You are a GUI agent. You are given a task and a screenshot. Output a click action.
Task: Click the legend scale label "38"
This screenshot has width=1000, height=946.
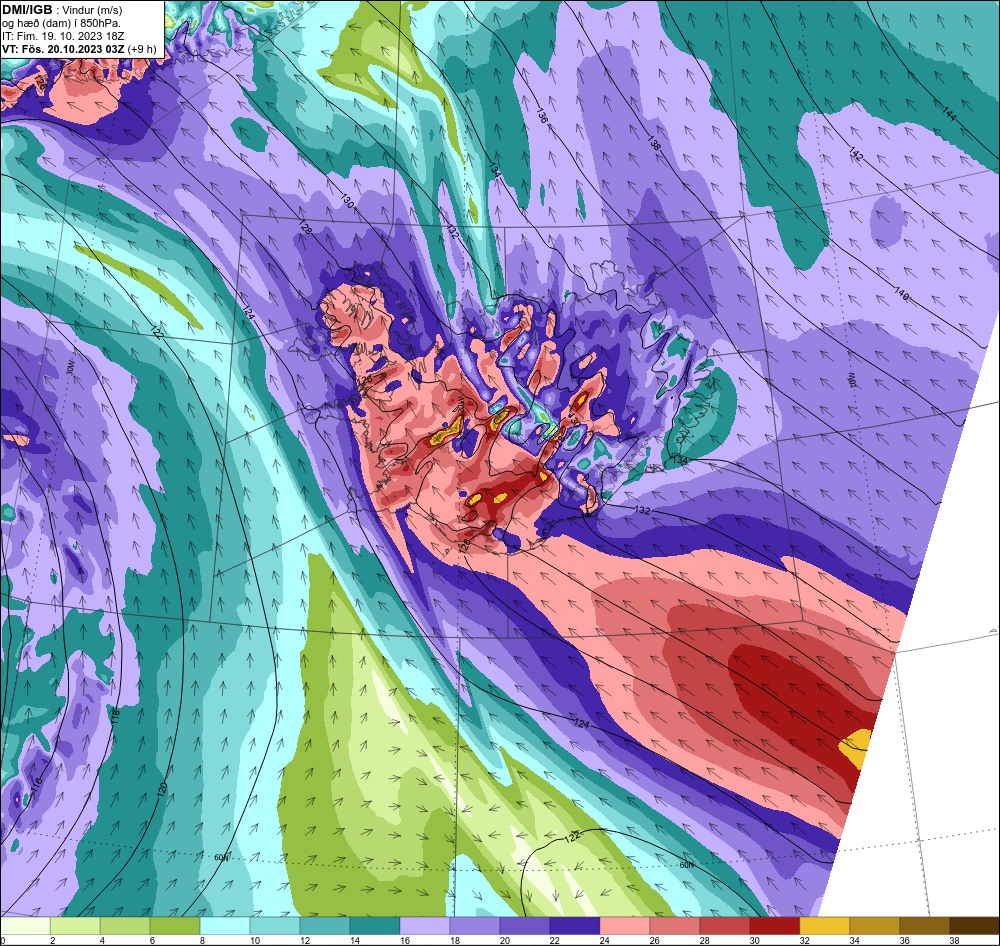click(954, 940)
